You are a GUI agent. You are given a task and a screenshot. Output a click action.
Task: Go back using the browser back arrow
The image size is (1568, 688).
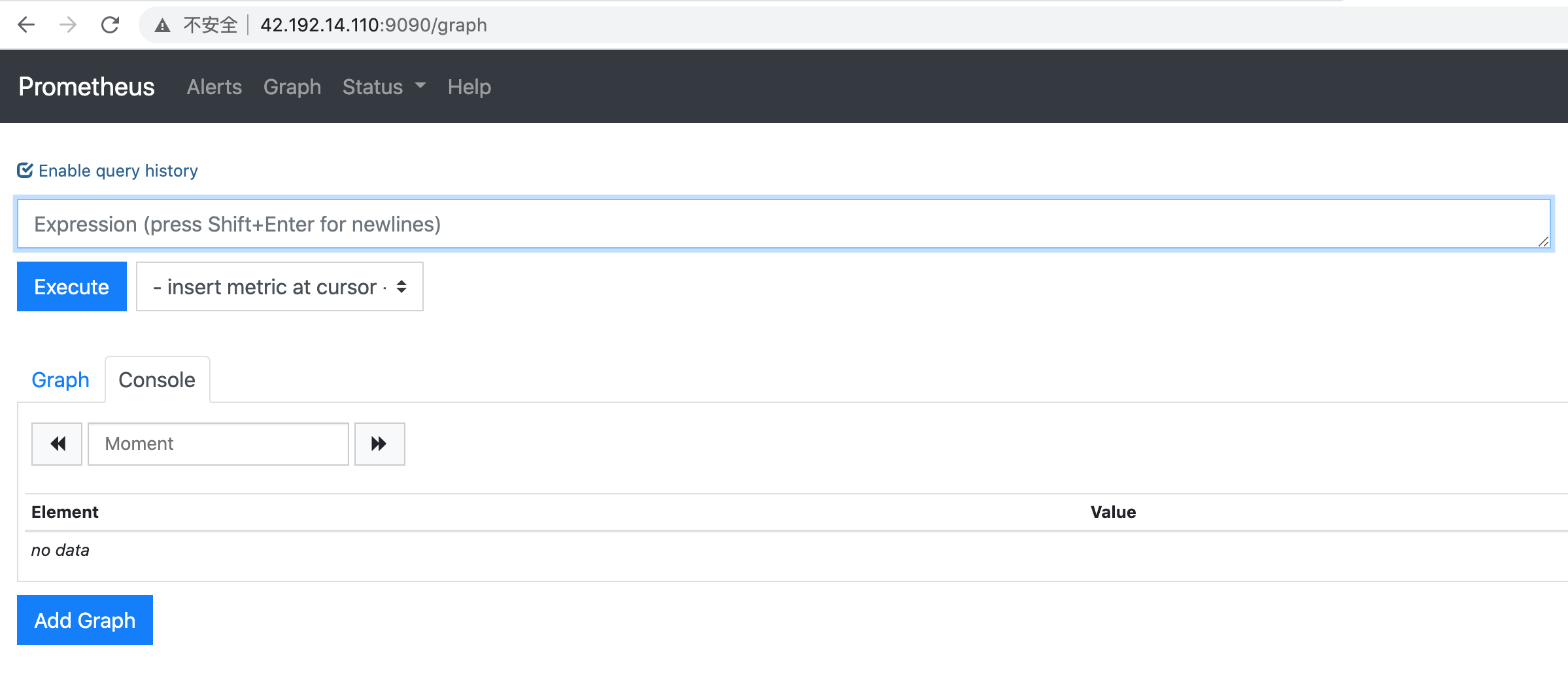point(26,25)
